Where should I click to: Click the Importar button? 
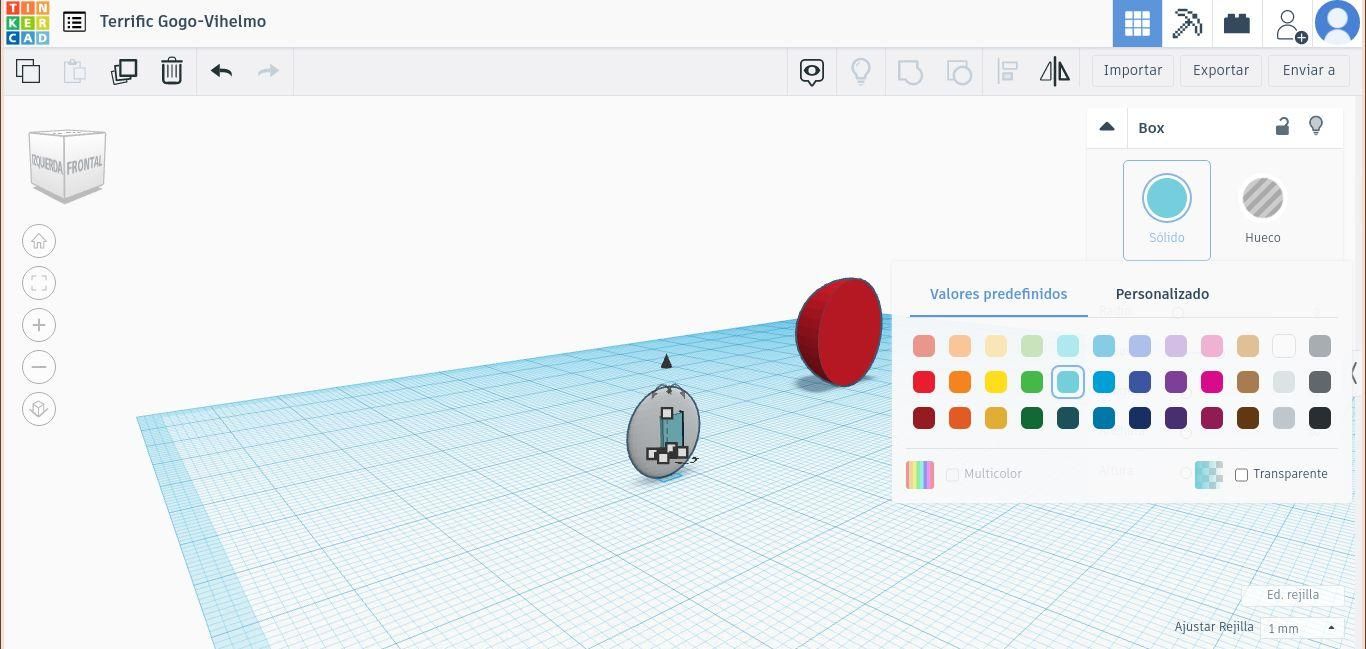click(x=1133, y=70)
